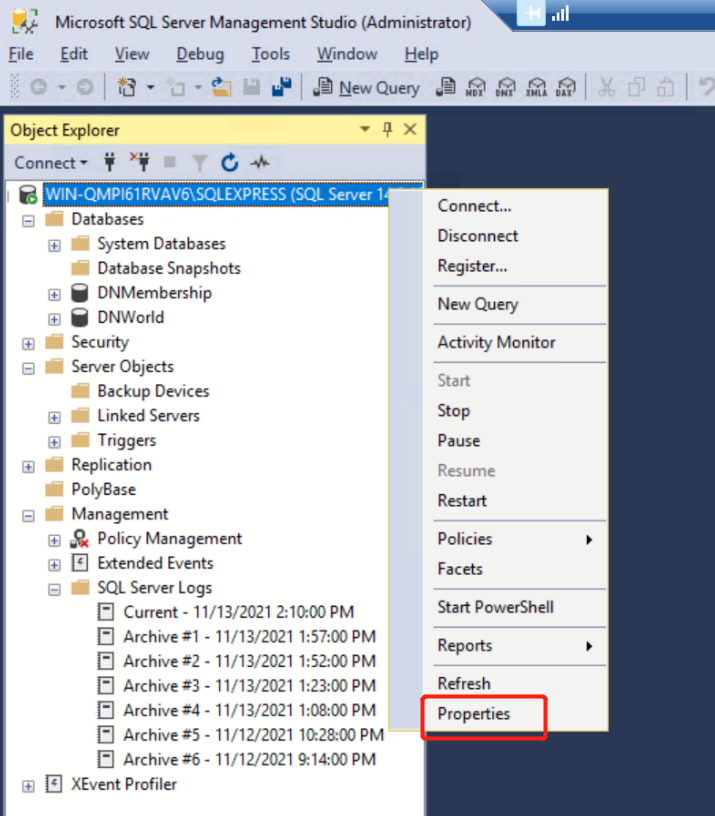Select Archive #3 log entry
This screenshot has width=715, height=816.
pyautogui.click(x=249, y=686)
